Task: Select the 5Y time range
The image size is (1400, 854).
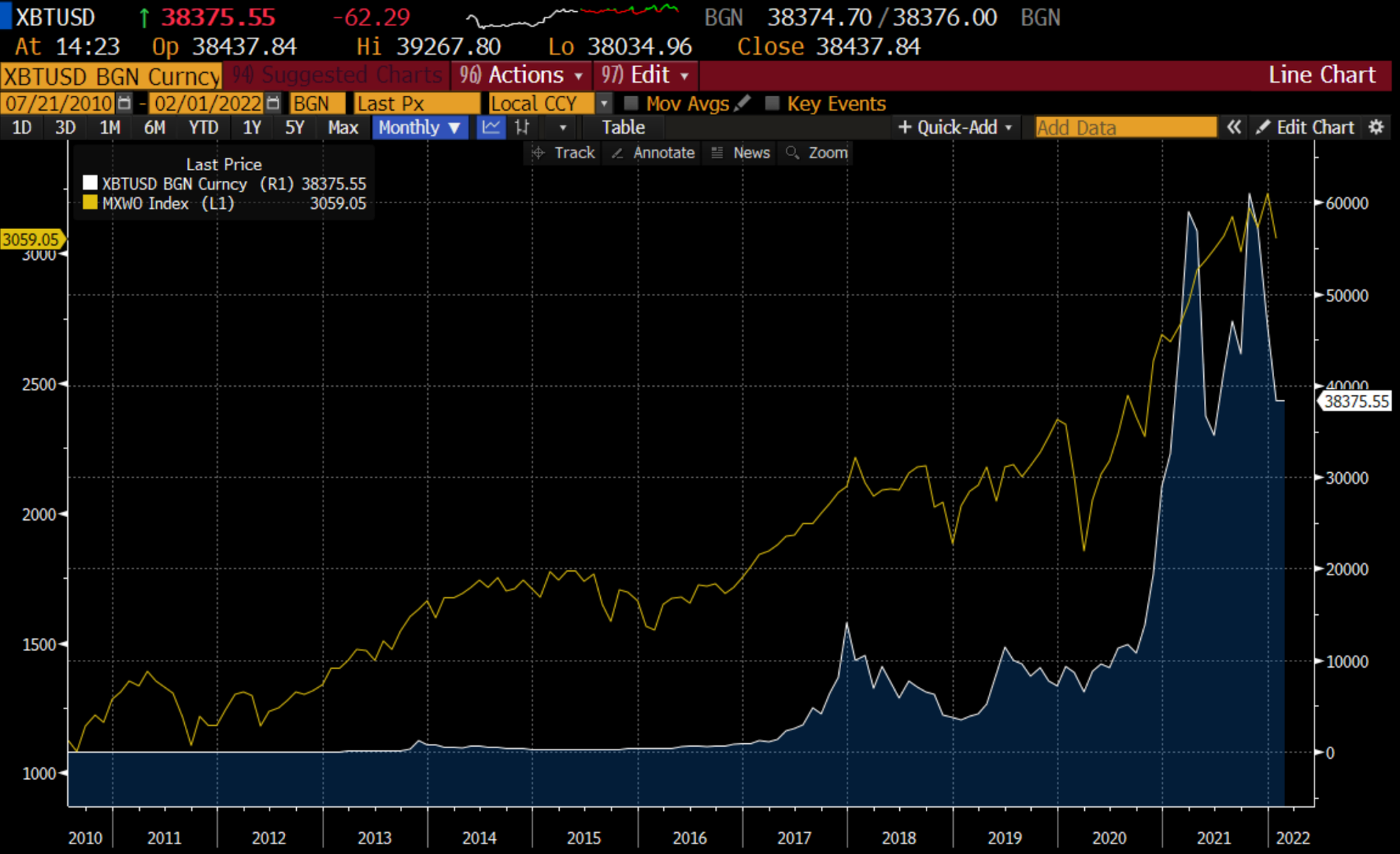Action: pyautogui.click(x=294, y=128)
